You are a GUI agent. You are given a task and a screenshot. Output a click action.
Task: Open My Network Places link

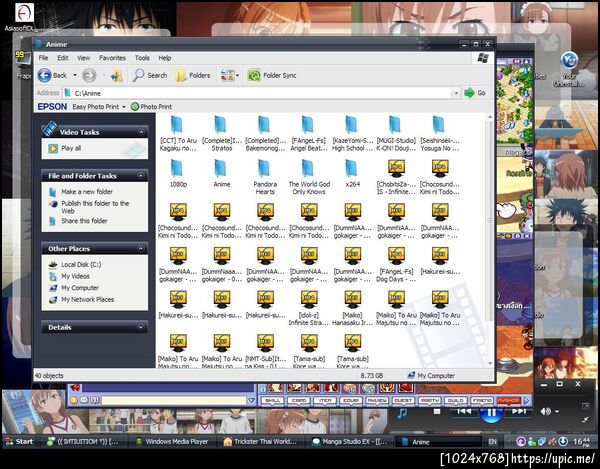point(88,300)
